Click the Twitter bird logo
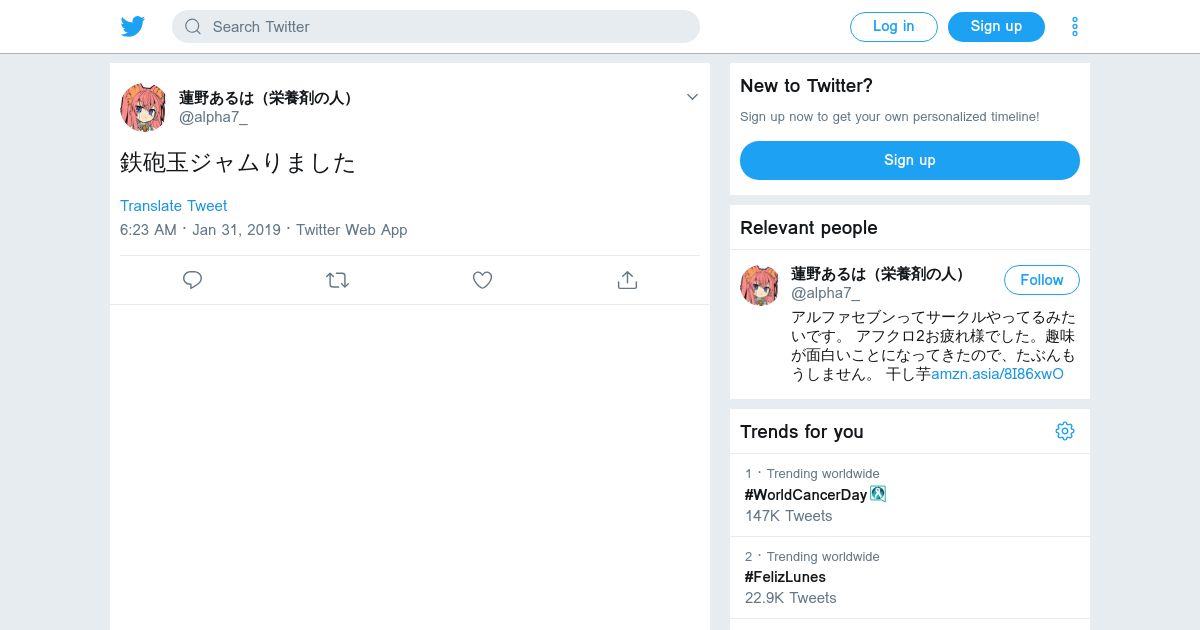Screen dimensions: 1200x630 coord(133,27)
